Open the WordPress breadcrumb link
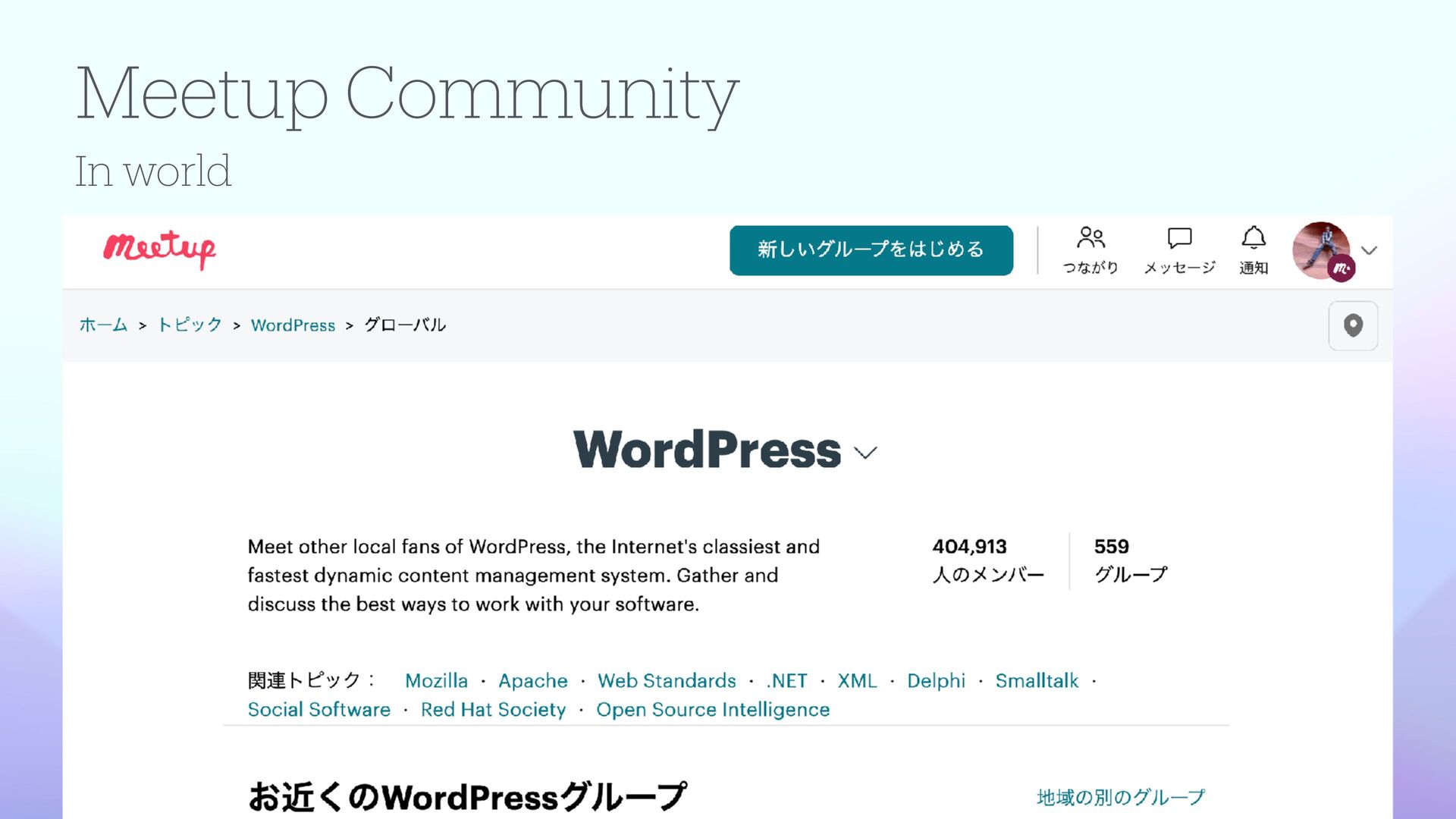The width and height of the screenshot is (1456, 819). tap(293, 325)
